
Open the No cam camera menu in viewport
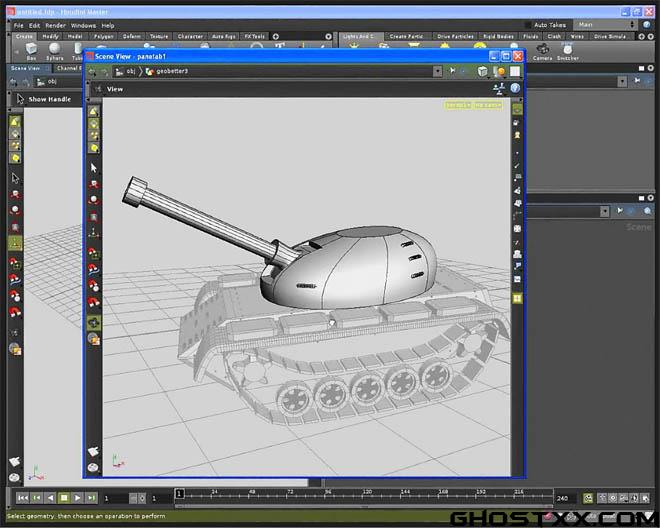[x=487, y=105]
